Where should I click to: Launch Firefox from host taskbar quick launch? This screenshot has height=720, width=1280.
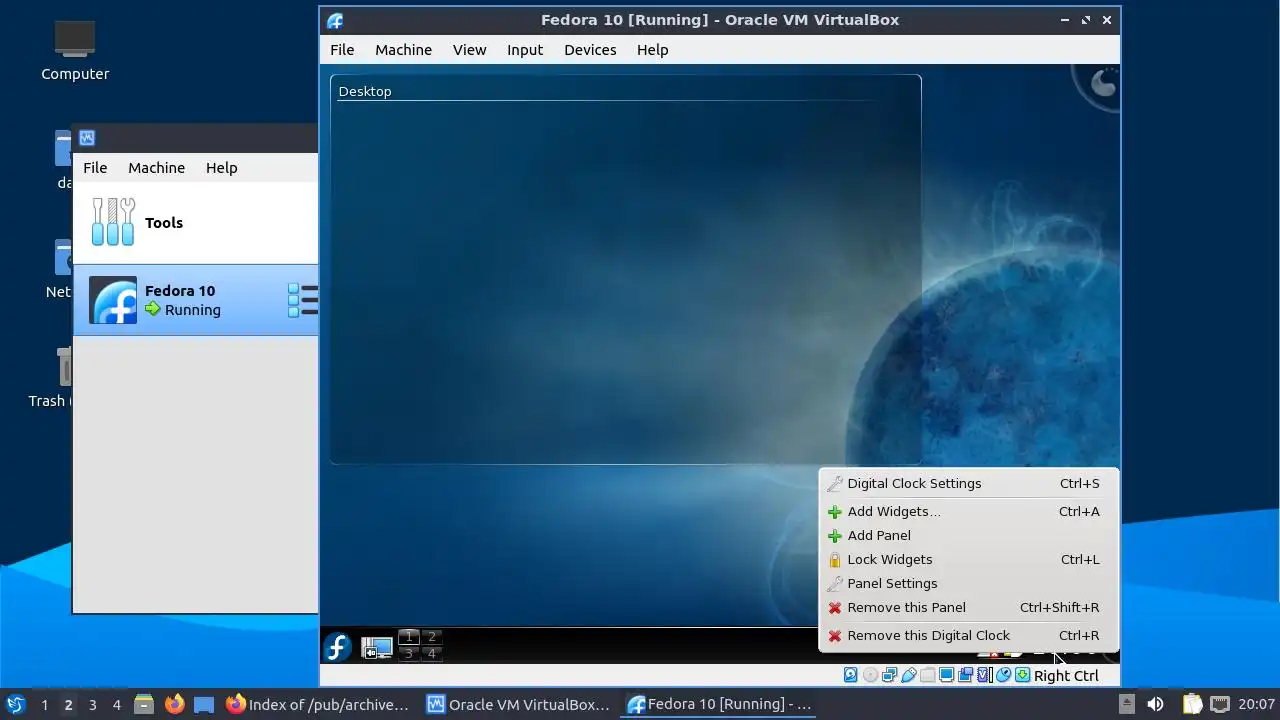175,704
